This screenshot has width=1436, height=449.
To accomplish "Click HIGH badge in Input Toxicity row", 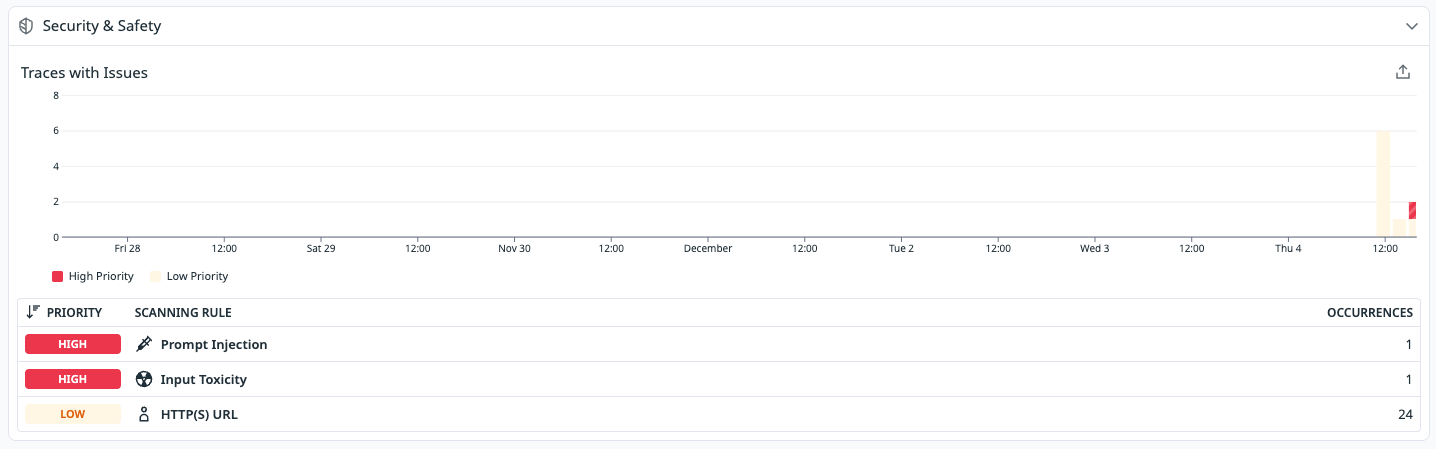I will point(73,379).
